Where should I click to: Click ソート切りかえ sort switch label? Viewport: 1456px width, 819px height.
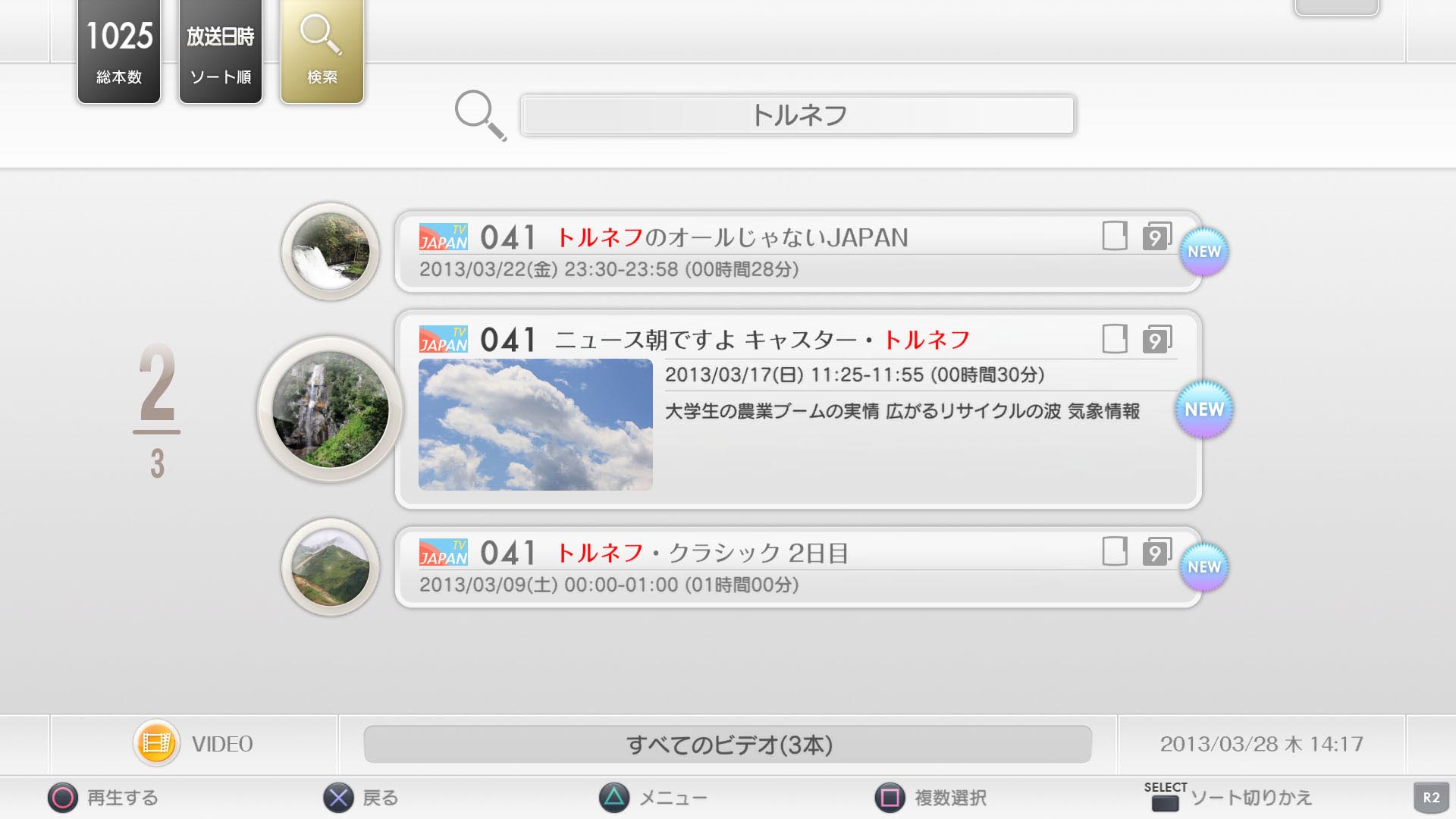(1251, 798)
